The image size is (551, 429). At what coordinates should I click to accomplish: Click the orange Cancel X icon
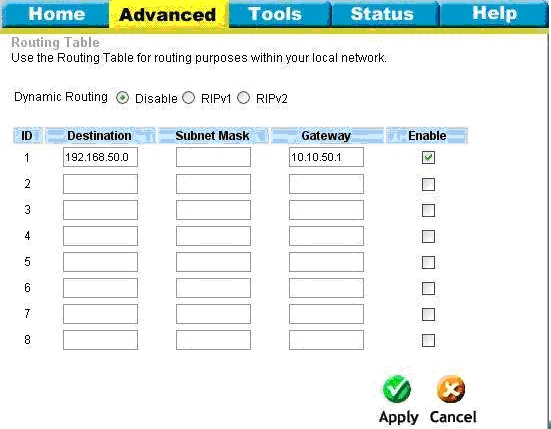click(x=451, y=389)
